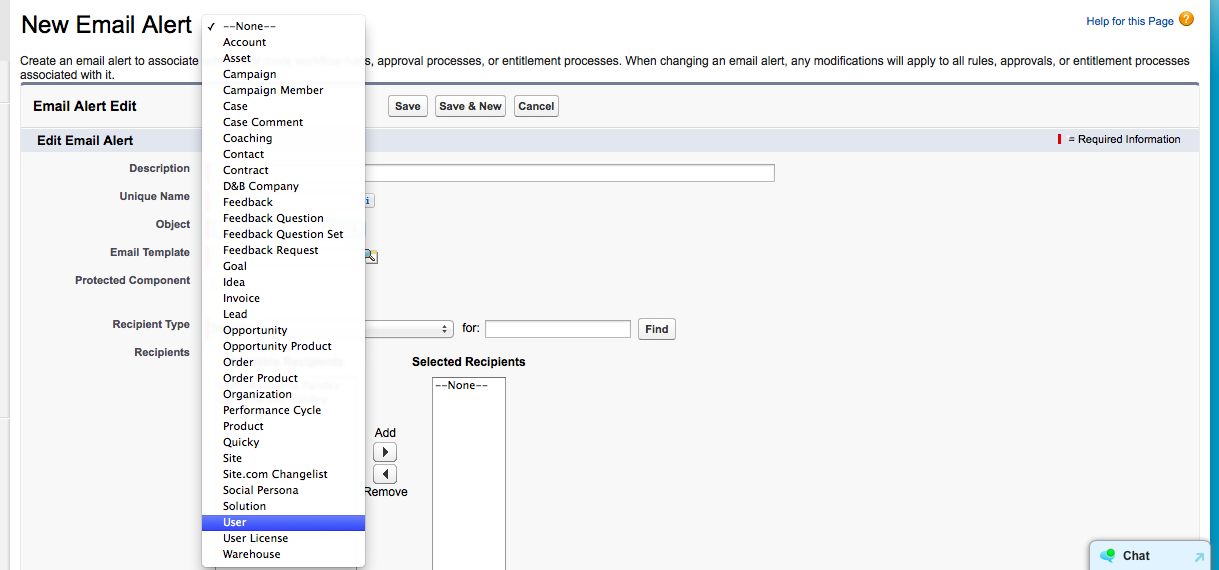The image size is (1219, 570).
Task: Select --None-- in Selected Recipients list
Action: click(x=469, y=385)
